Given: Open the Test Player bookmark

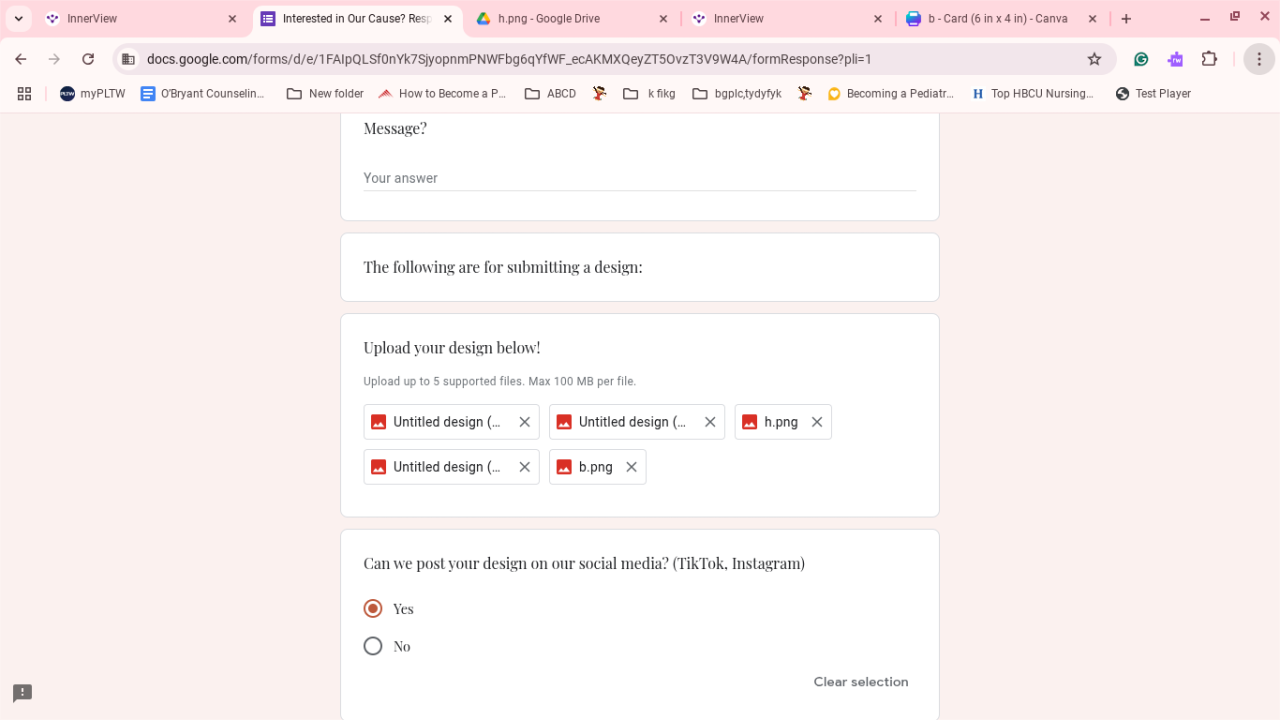Looking at the screenshot, I should coord(1153,94).
